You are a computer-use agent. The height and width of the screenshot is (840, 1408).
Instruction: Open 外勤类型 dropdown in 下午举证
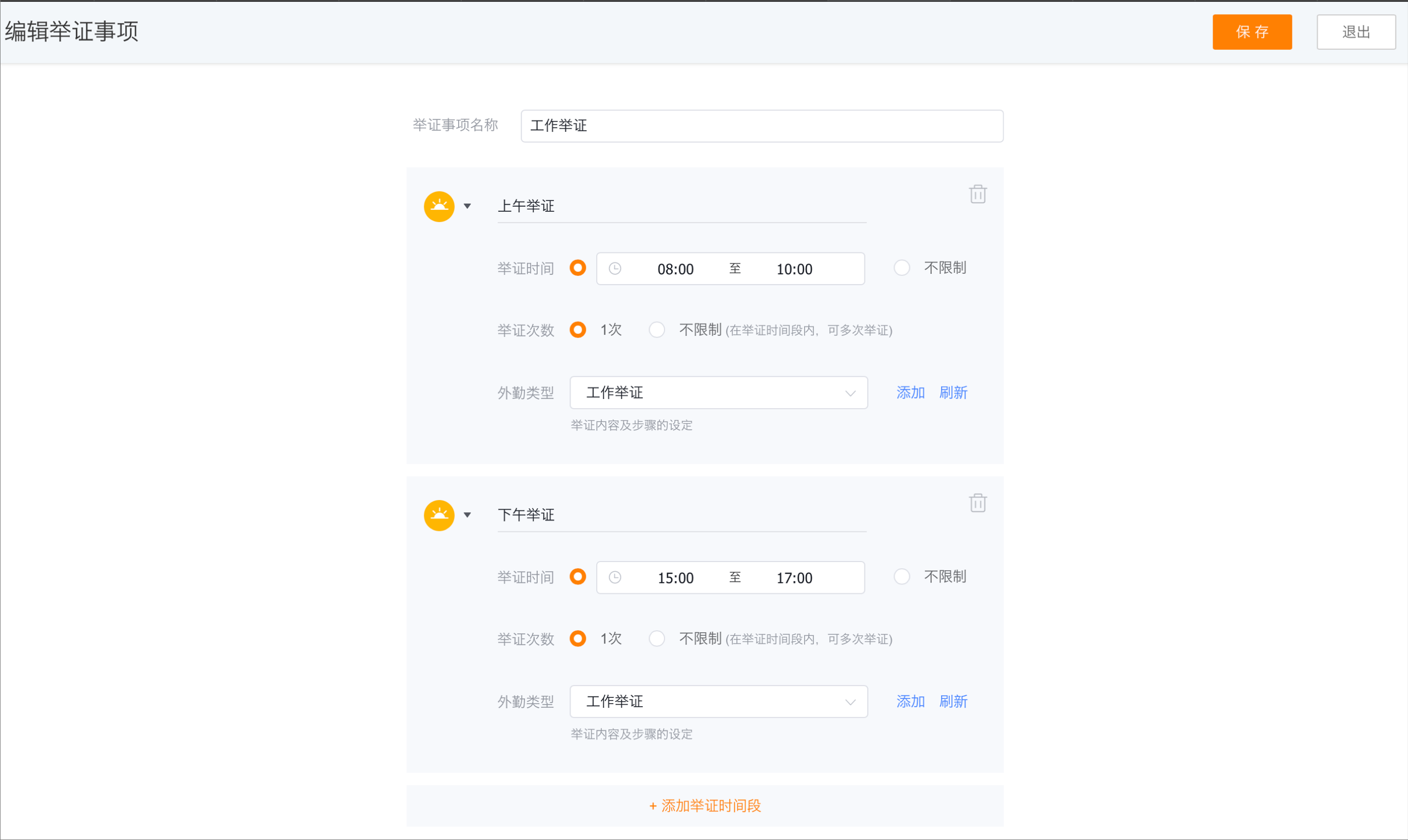[x=719, y=702]
